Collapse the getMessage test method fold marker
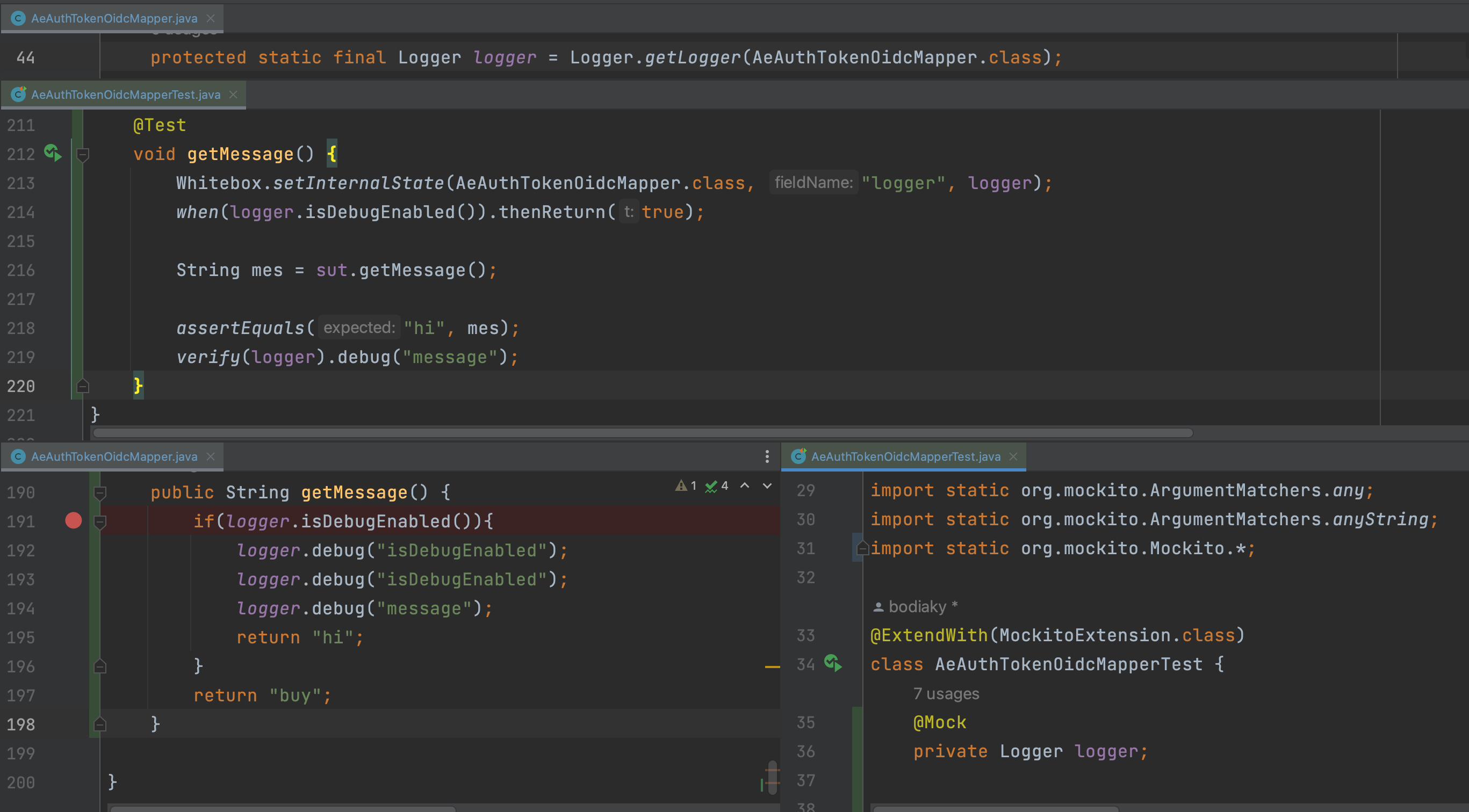Viewport: 1469px width, 812px height. tap(83, 154)
